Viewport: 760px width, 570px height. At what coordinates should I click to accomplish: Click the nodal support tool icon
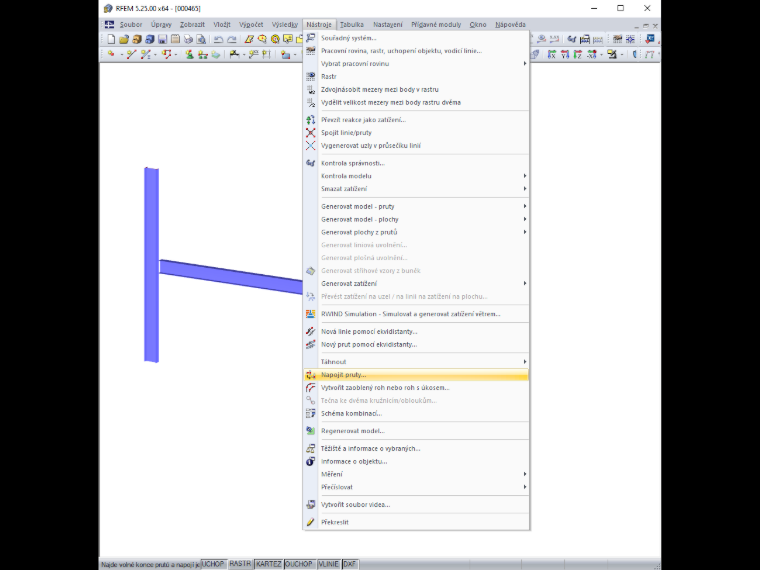coord(190,54)
